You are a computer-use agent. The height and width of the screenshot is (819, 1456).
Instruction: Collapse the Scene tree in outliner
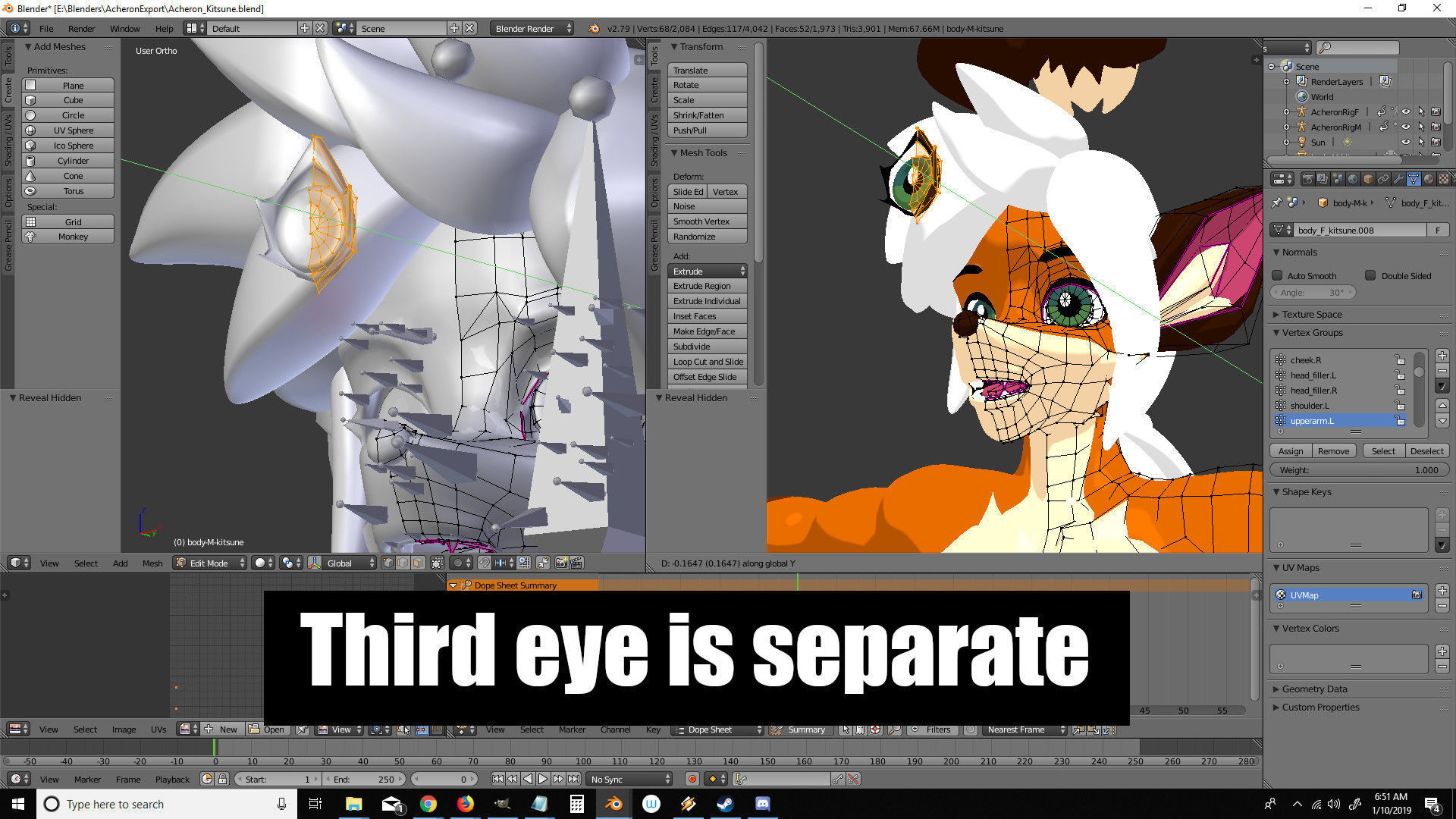[x=1272, y=66]
